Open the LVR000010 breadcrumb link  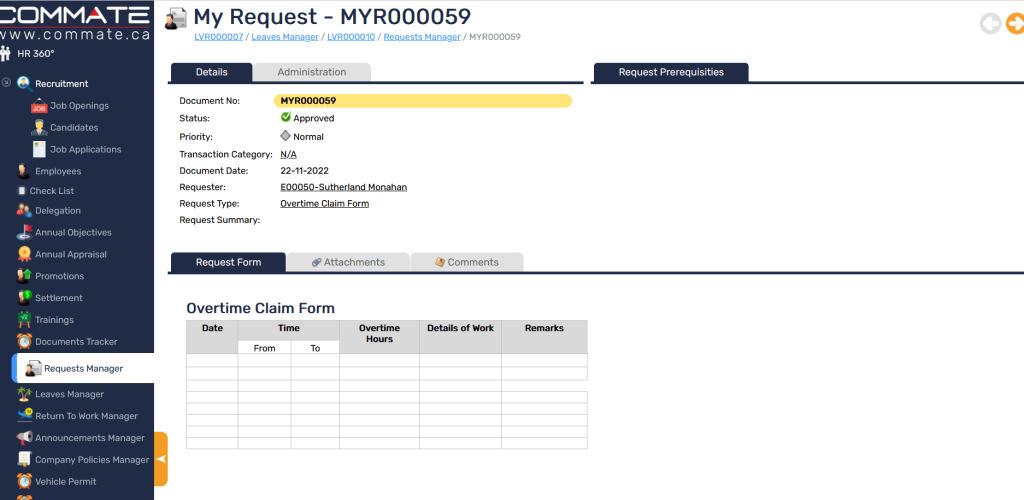click(351, 37)
